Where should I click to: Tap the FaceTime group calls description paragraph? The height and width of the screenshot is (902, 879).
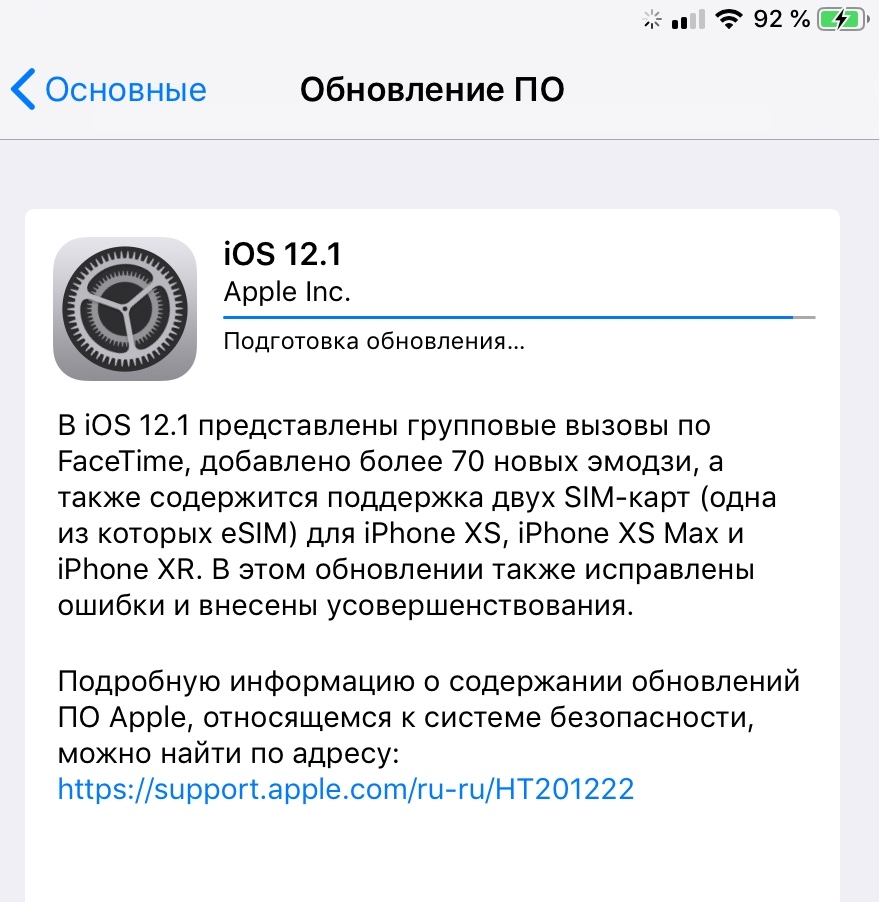tap(417, 515)
